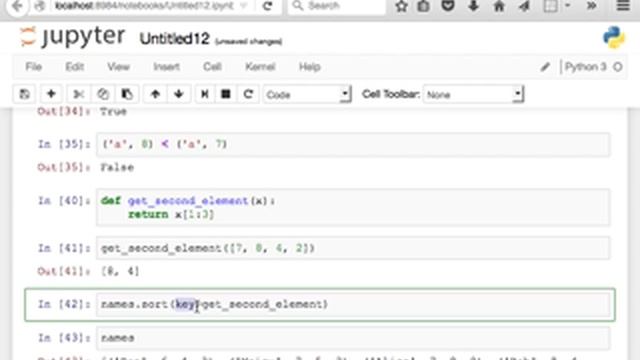Click into cell In [35] tuple comparison
This screenshot has height=360, width=640.
tap(353, 144)
